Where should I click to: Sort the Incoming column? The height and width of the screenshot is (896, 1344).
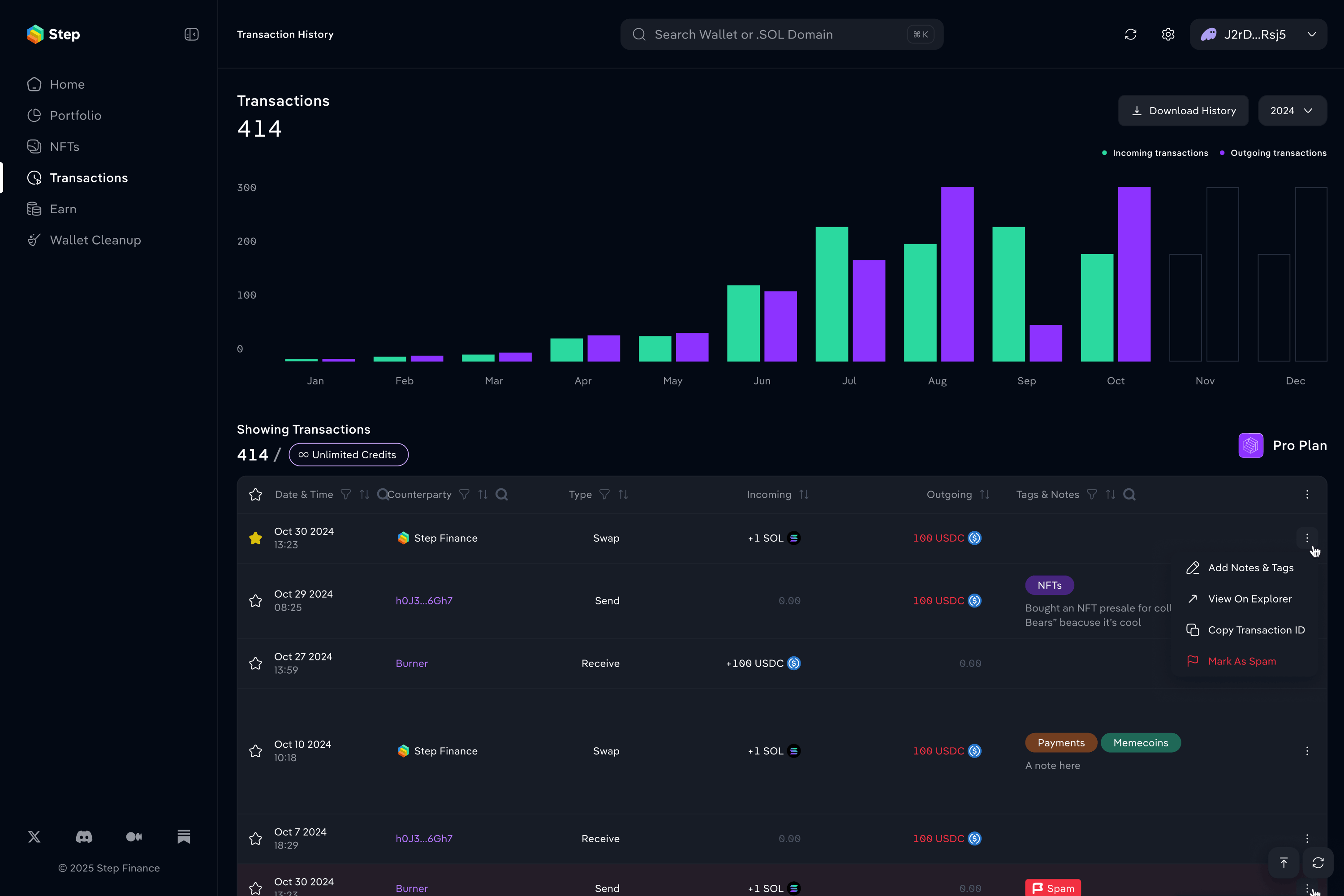pyautogui.click(x=804, y=494)
